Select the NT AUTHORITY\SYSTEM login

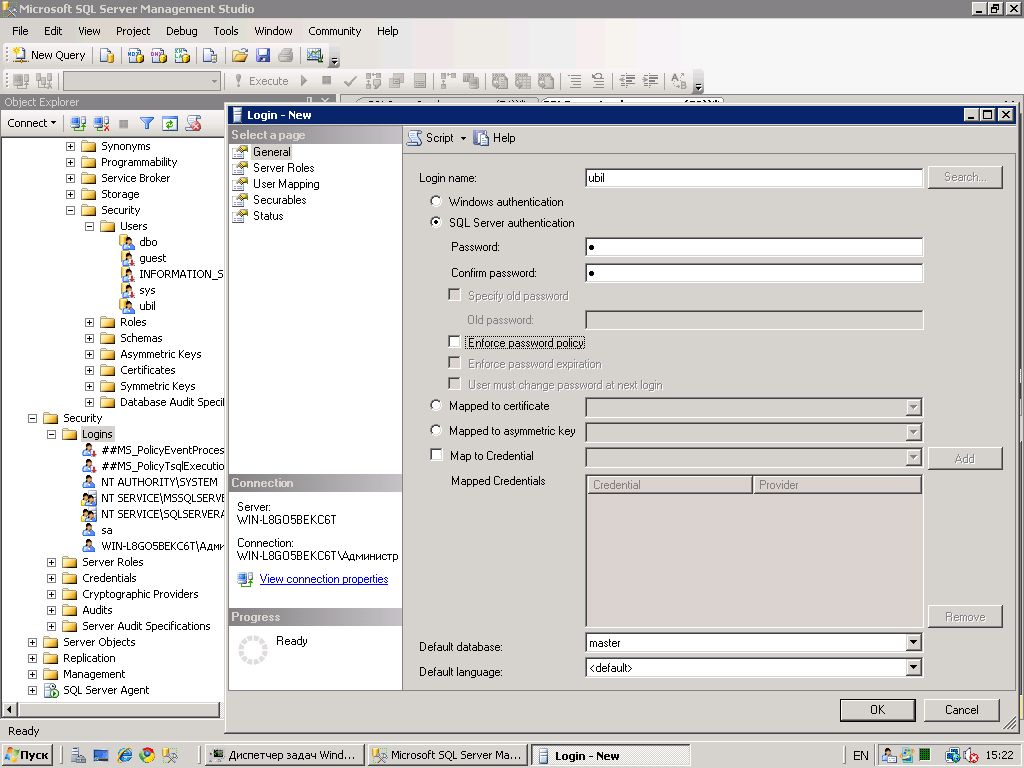coord(159,482)
